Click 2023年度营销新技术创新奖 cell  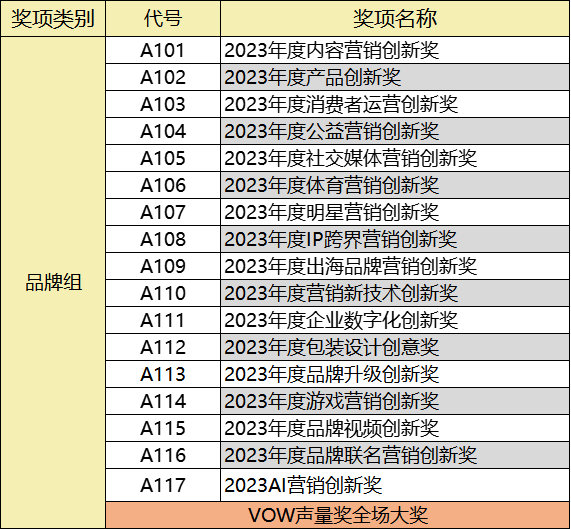[395, 293]
